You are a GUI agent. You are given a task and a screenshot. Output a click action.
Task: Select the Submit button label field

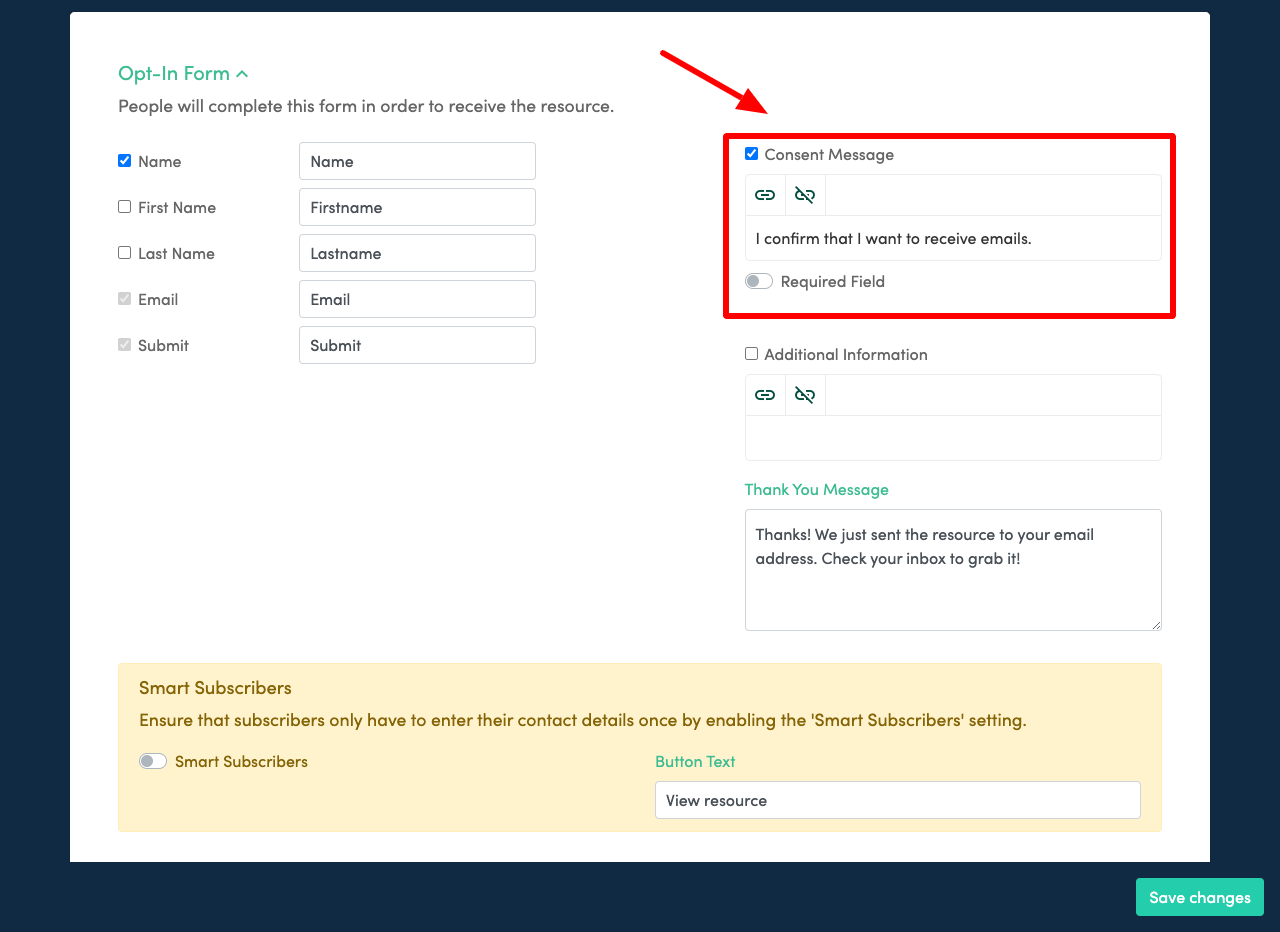pos(417,345)
